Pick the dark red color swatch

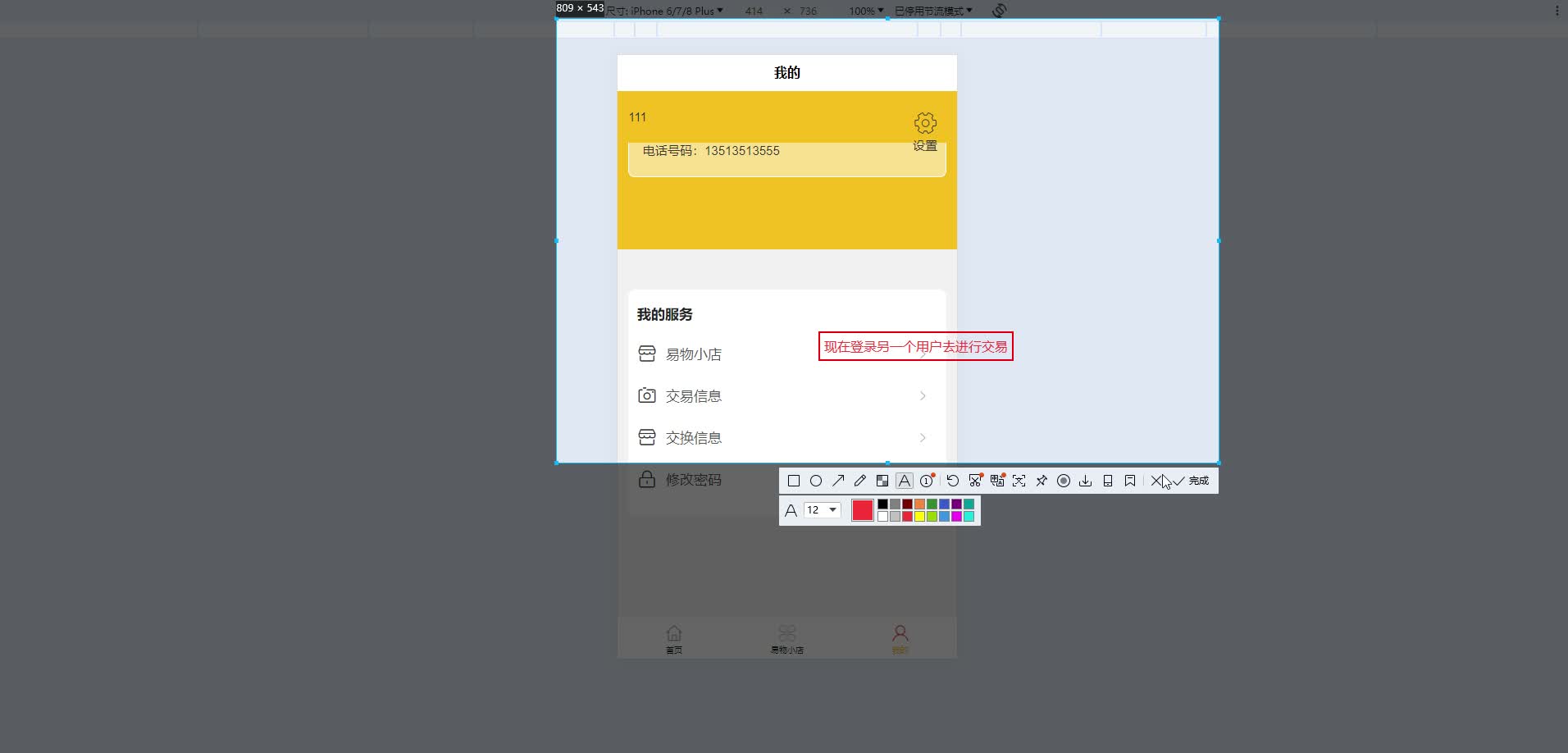pyautogui.click(x=907, y=504)
